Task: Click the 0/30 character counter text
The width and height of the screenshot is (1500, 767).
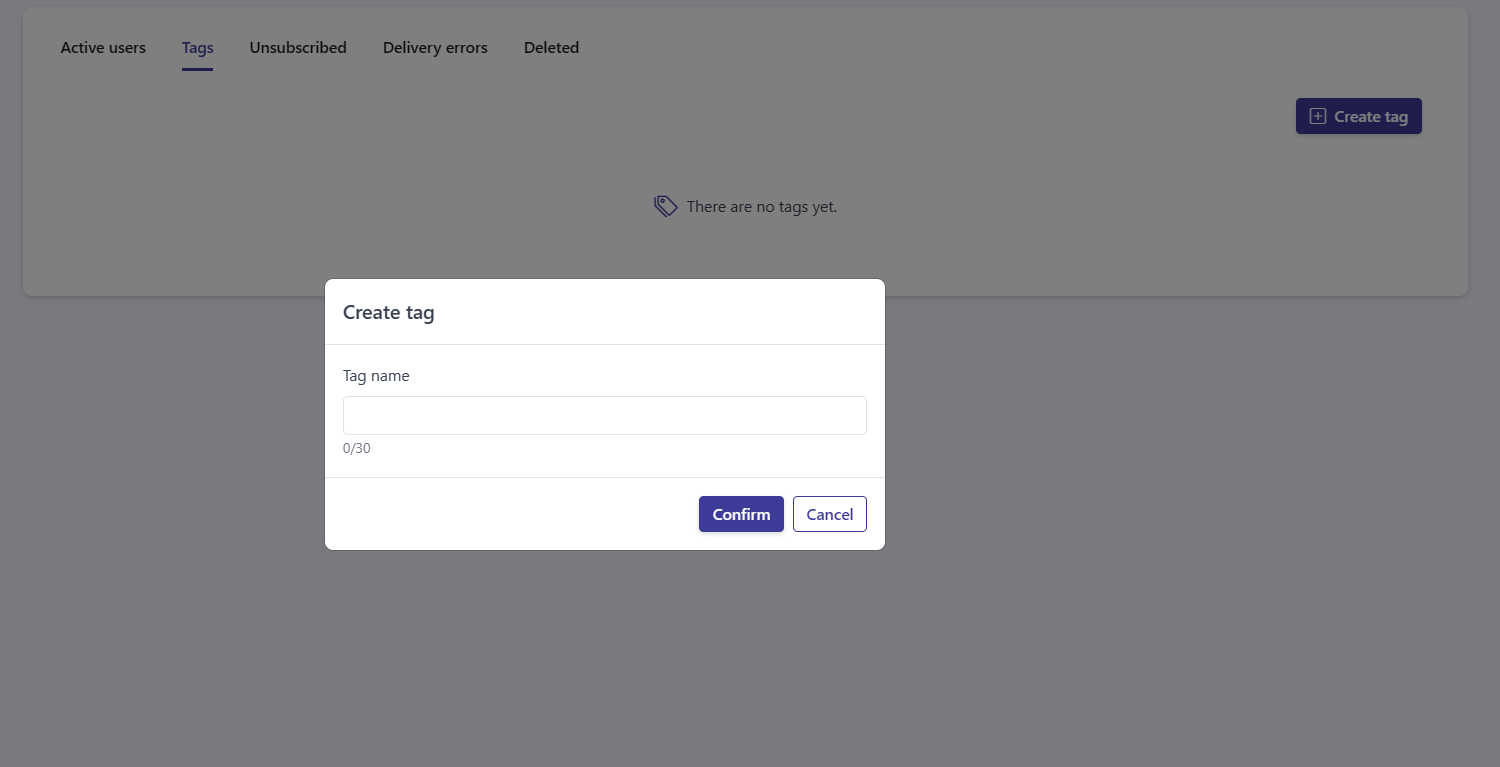Action: point(357,448)
